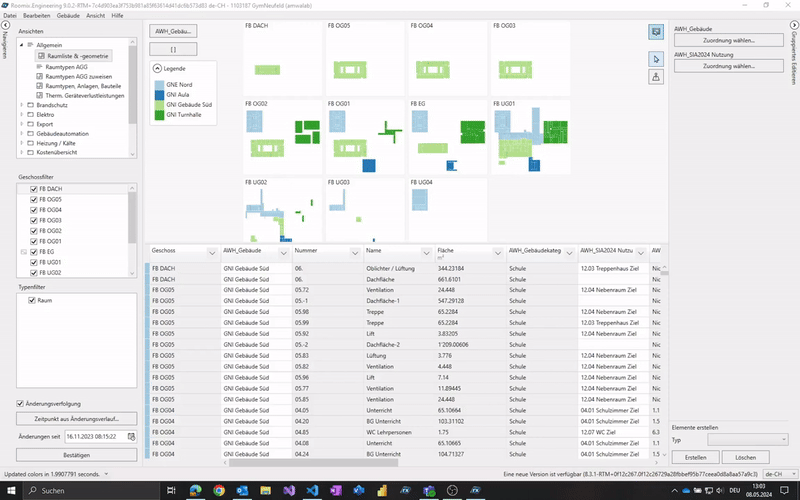Open Google Chrome from the taskbar

[219, 491]
